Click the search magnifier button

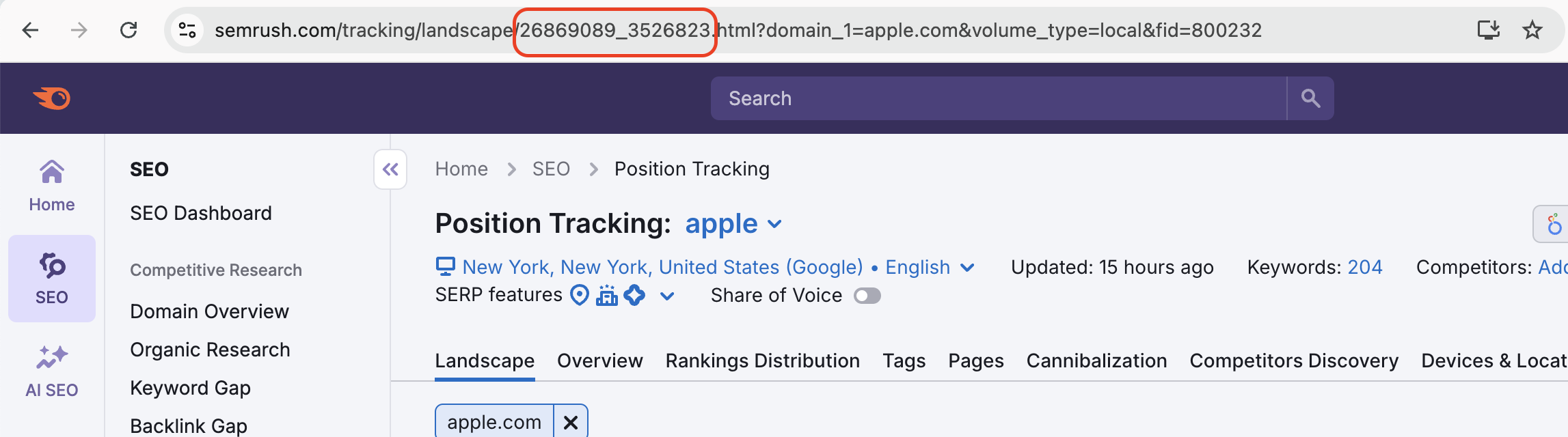coord(1311,98)
